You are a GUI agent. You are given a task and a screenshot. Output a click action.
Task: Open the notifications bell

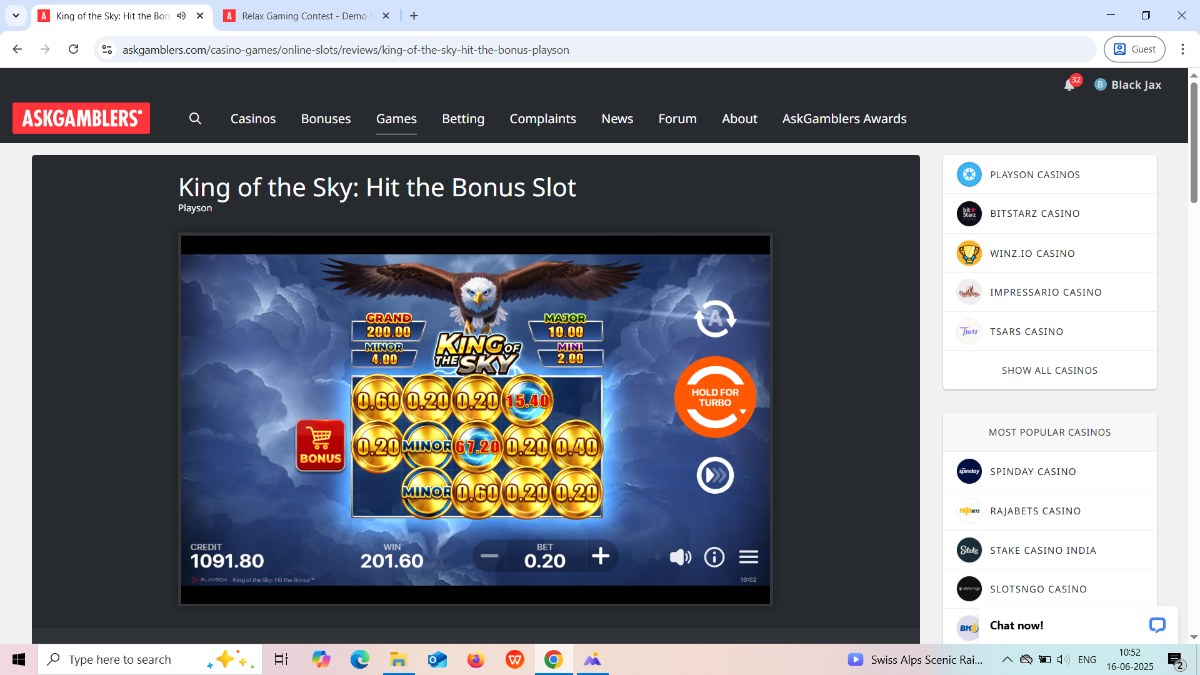pyautogui.click(x=1069, y=85)
